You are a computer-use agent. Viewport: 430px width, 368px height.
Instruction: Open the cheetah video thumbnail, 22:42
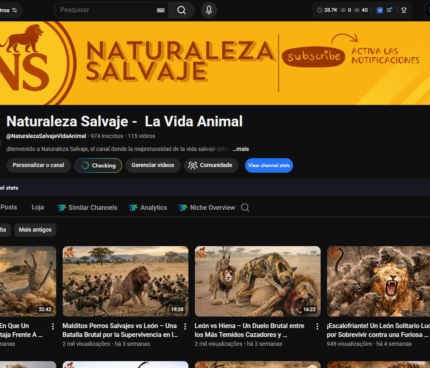[x=28, y=281]
